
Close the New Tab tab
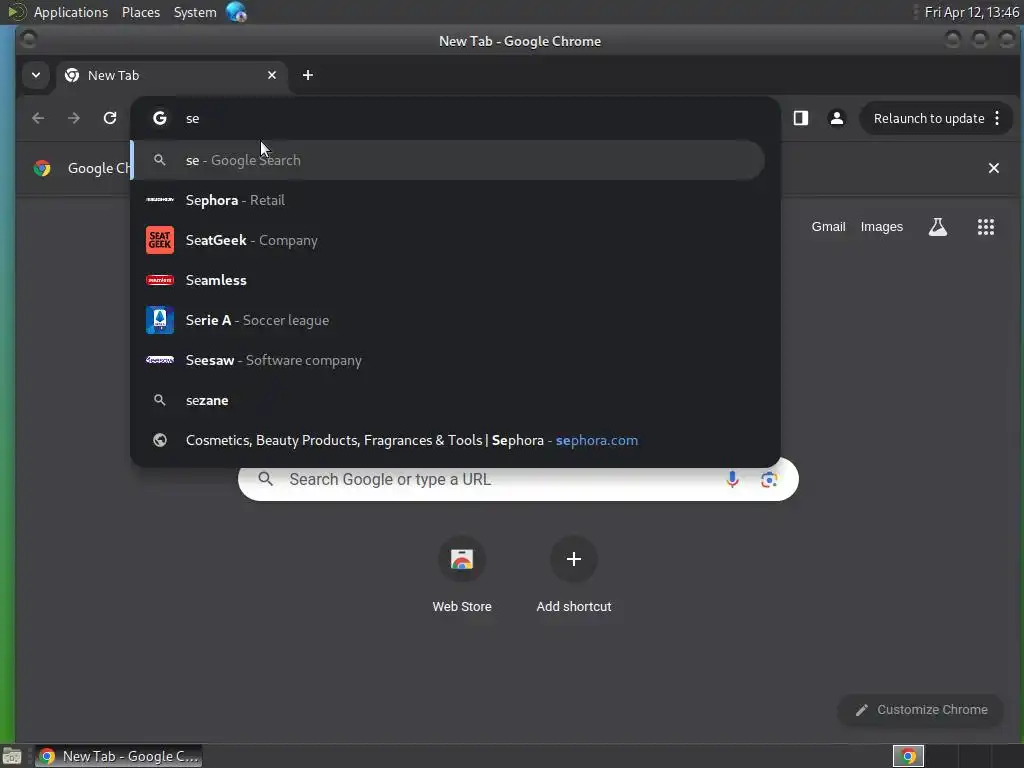(272, 75)
